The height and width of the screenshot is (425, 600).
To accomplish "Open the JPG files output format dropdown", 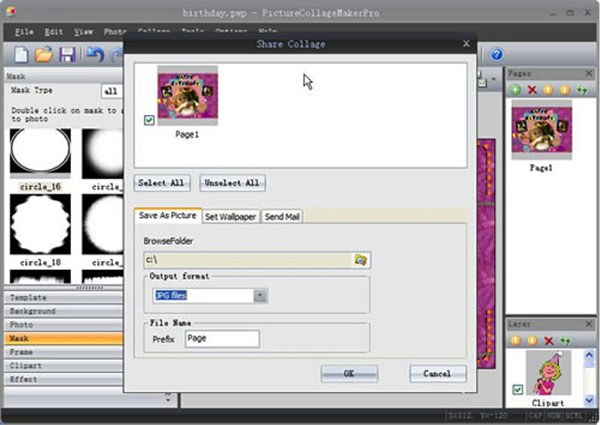I will pyautogui.click(x=260, y=296).
